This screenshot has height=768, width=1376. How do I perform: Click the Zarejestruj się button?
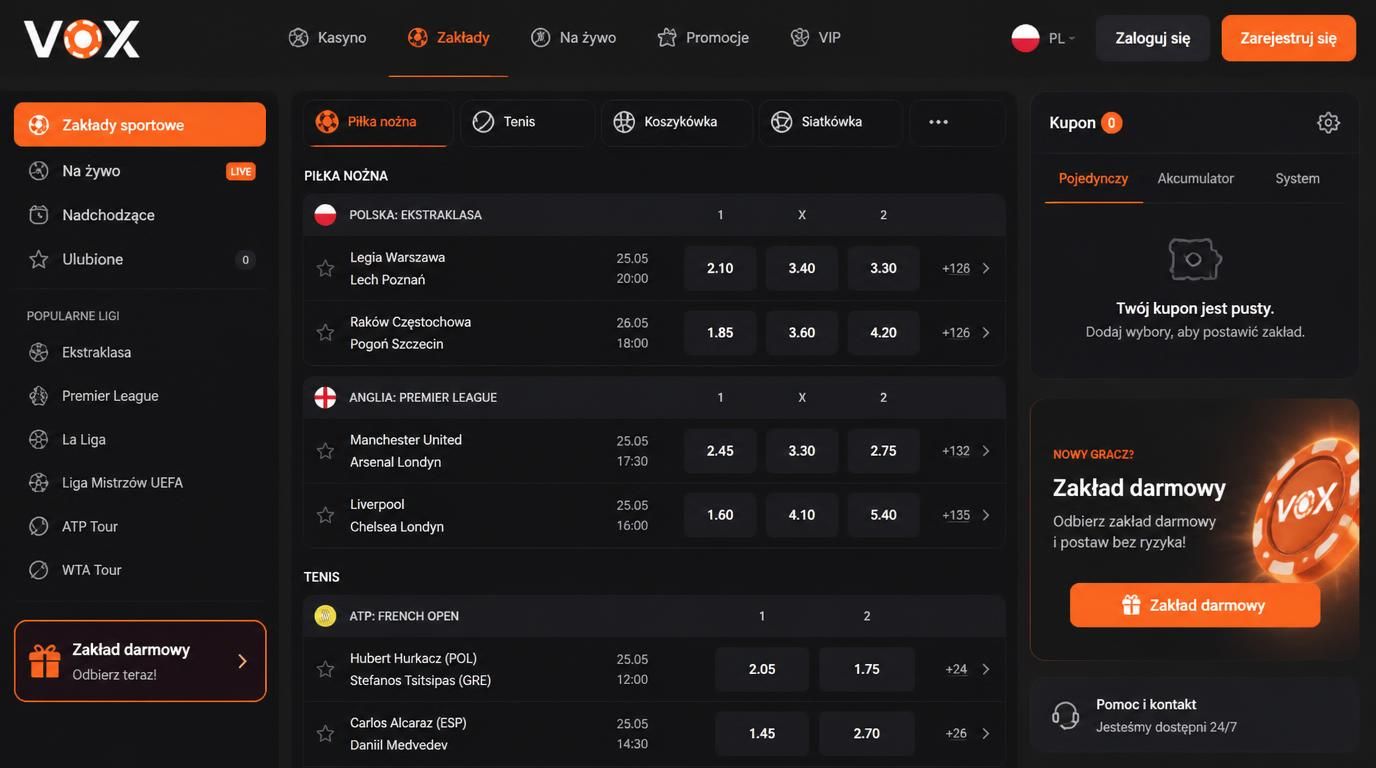pos(1289,38)
